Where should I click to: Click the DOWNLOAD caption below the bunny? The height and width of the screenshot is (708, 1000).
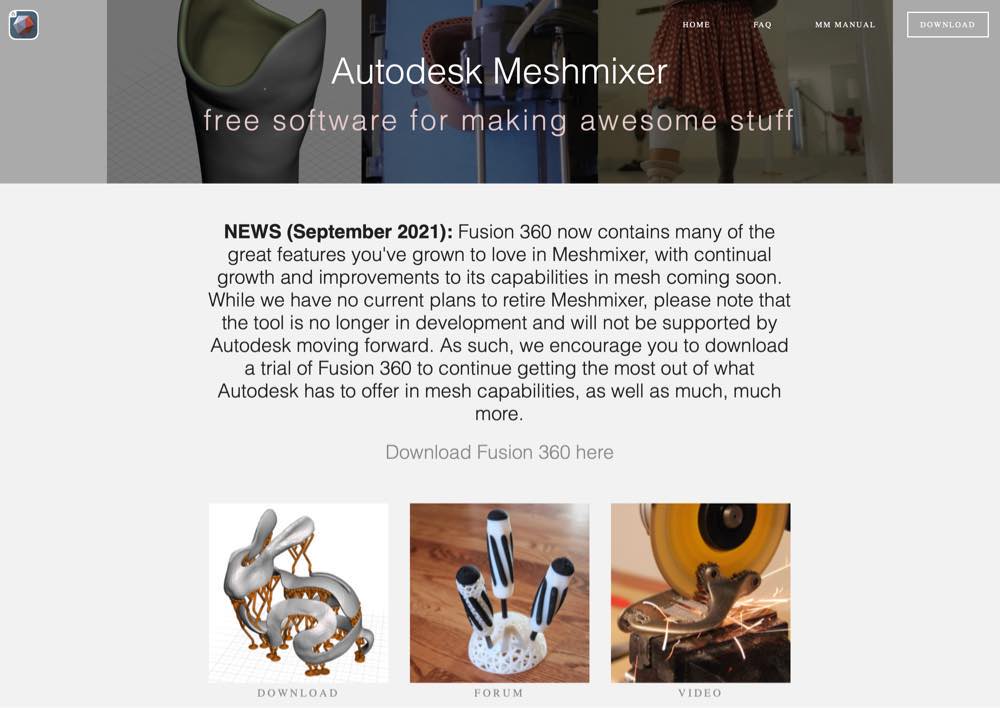pos(298,693)
